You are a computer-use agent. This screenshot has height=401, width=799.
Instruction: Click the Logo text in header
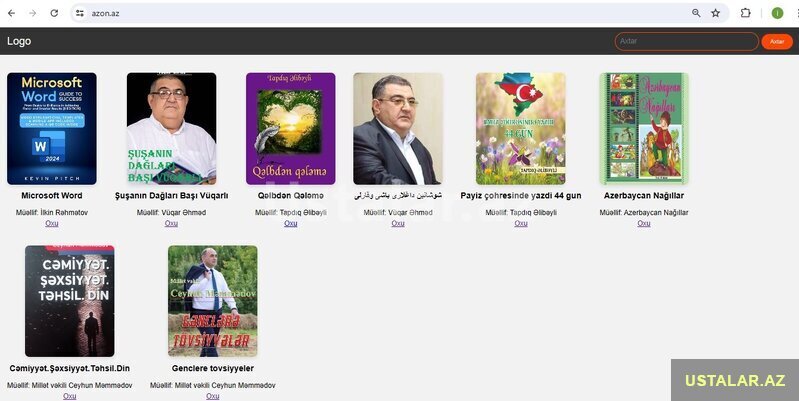(x=19, y=41)
